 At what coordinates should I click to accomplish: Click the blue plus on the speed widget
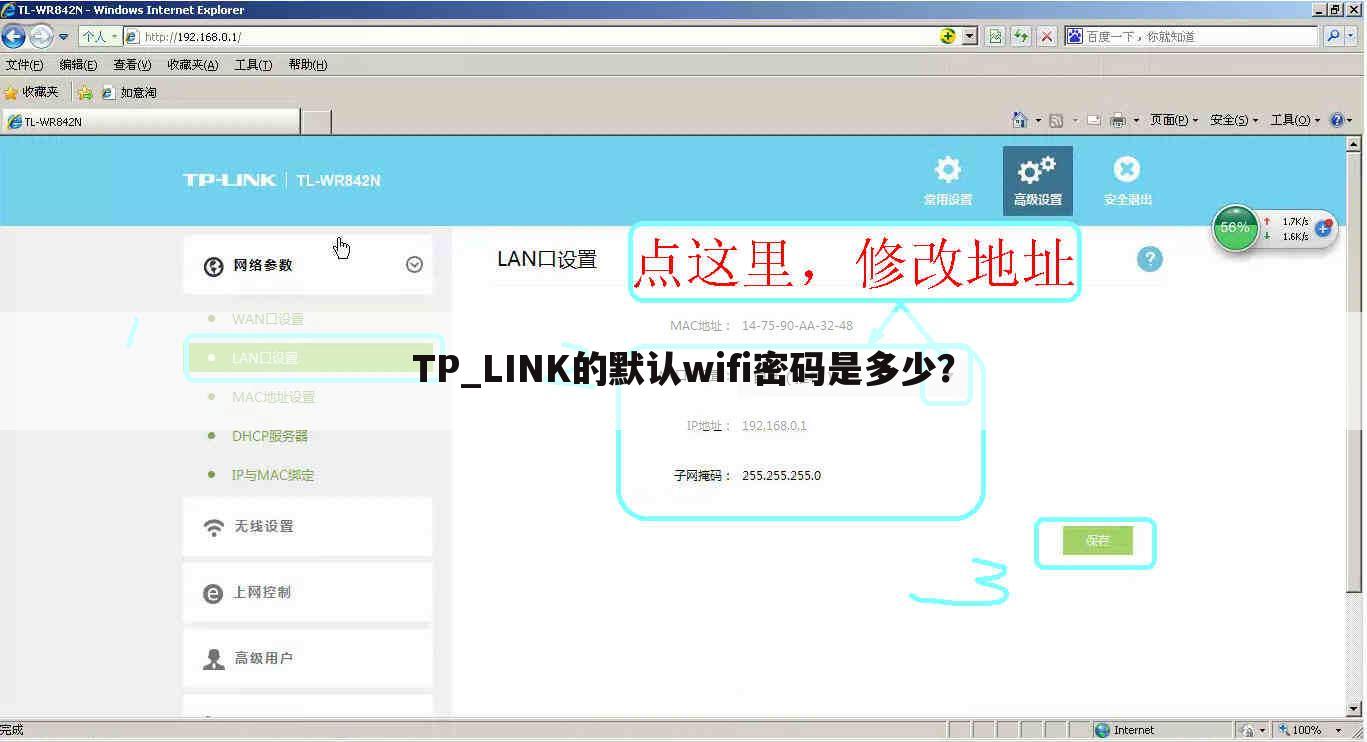(x=1323, y=228)
